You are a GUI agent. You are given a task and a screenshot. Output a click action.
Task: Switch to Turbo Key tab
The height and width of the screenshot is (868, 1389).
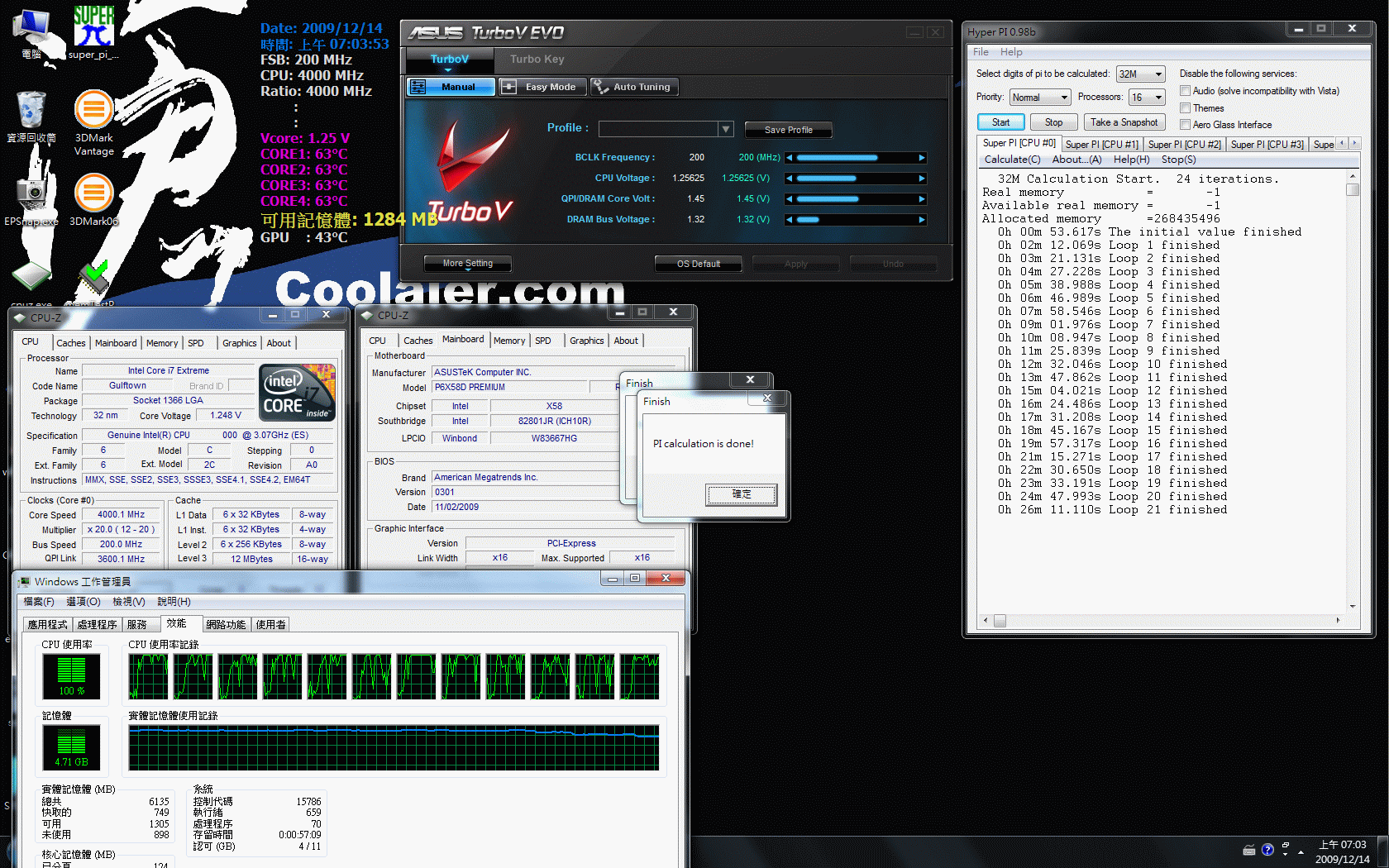pyautogui.click(x=537, y=60)
